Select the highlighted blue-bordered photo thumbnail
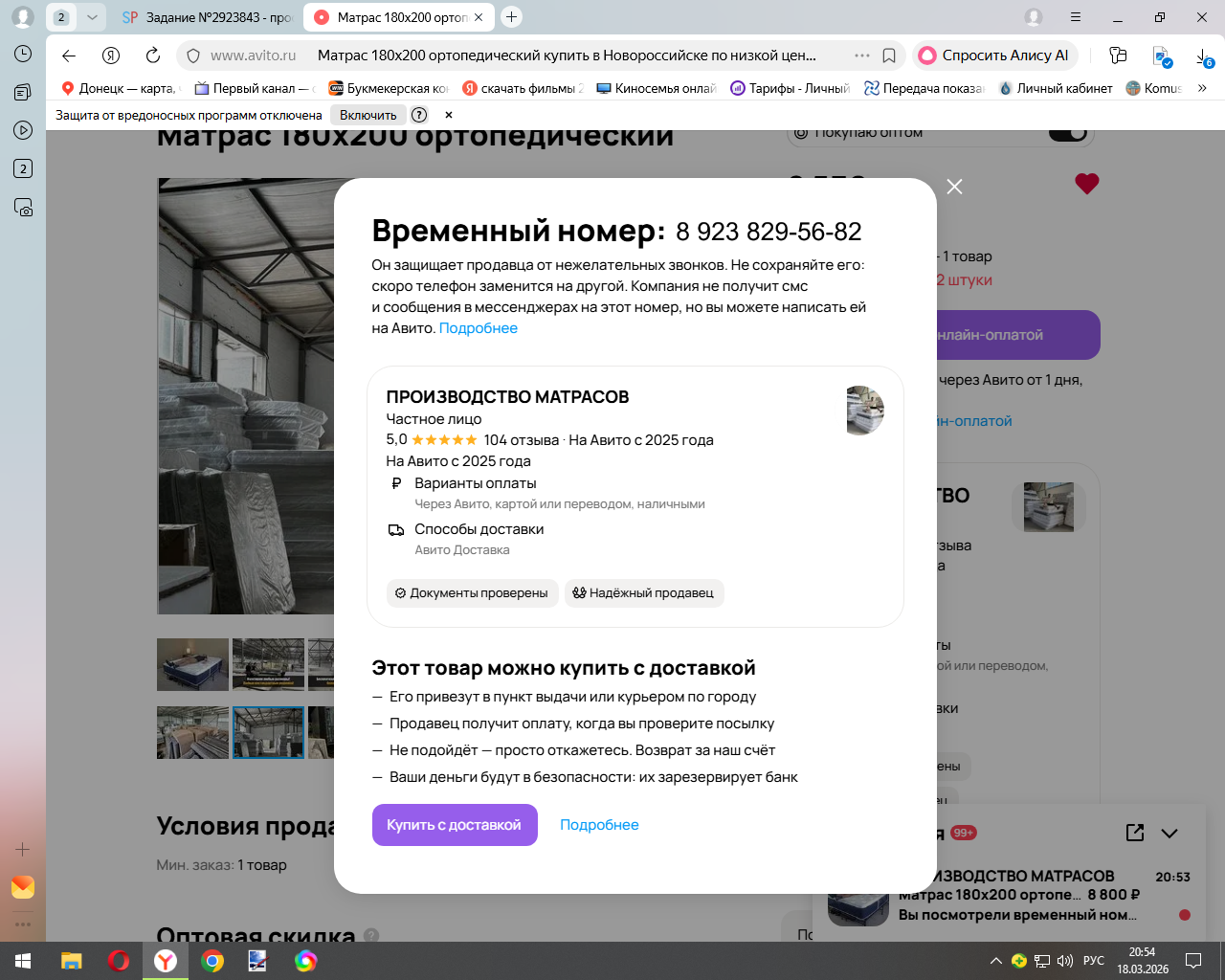Viewport: 1225px width, 980px height. (x=268, y=732)
